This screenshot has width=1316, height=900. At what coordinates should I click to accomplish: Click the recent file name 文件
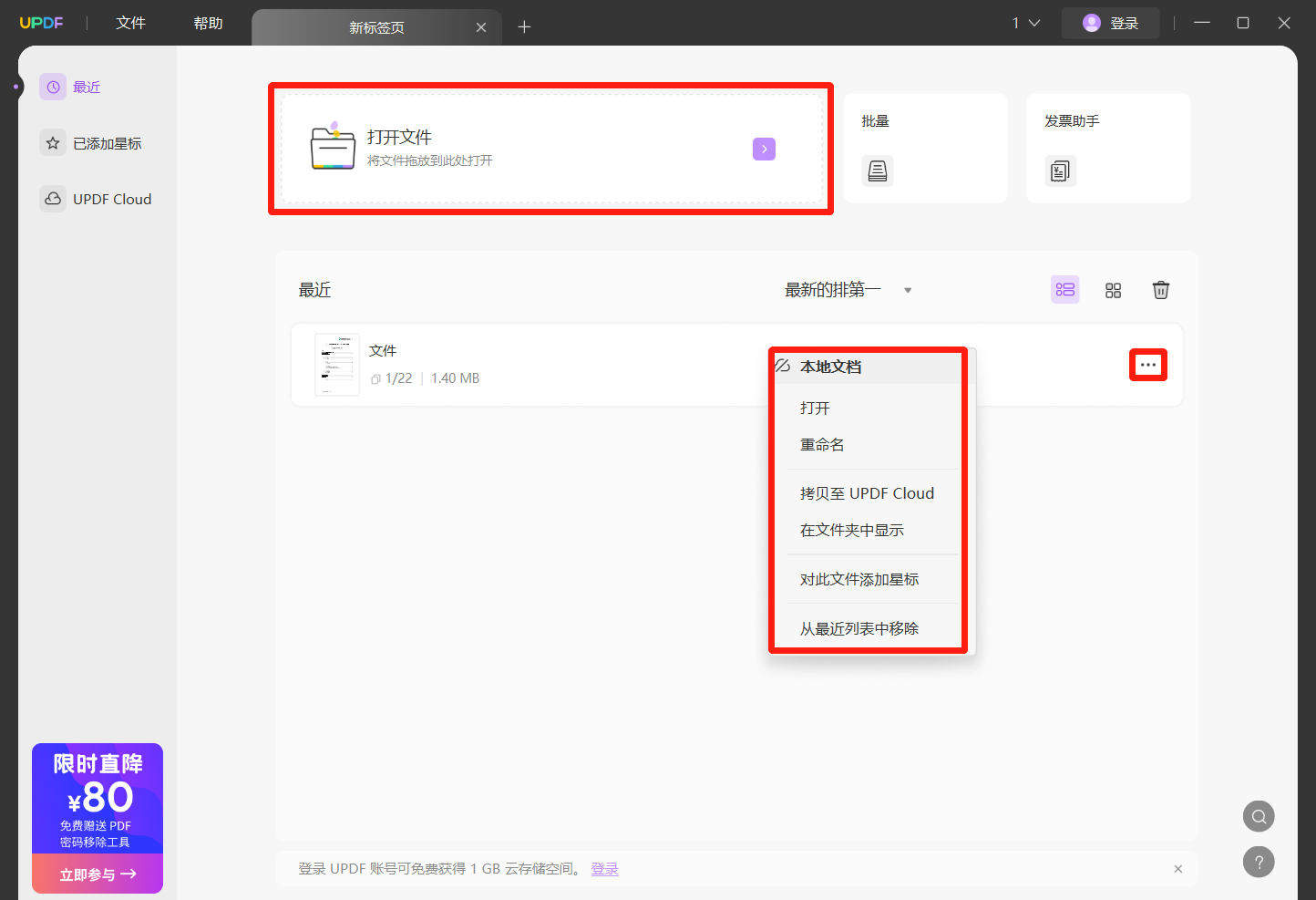tap(383, 351)
